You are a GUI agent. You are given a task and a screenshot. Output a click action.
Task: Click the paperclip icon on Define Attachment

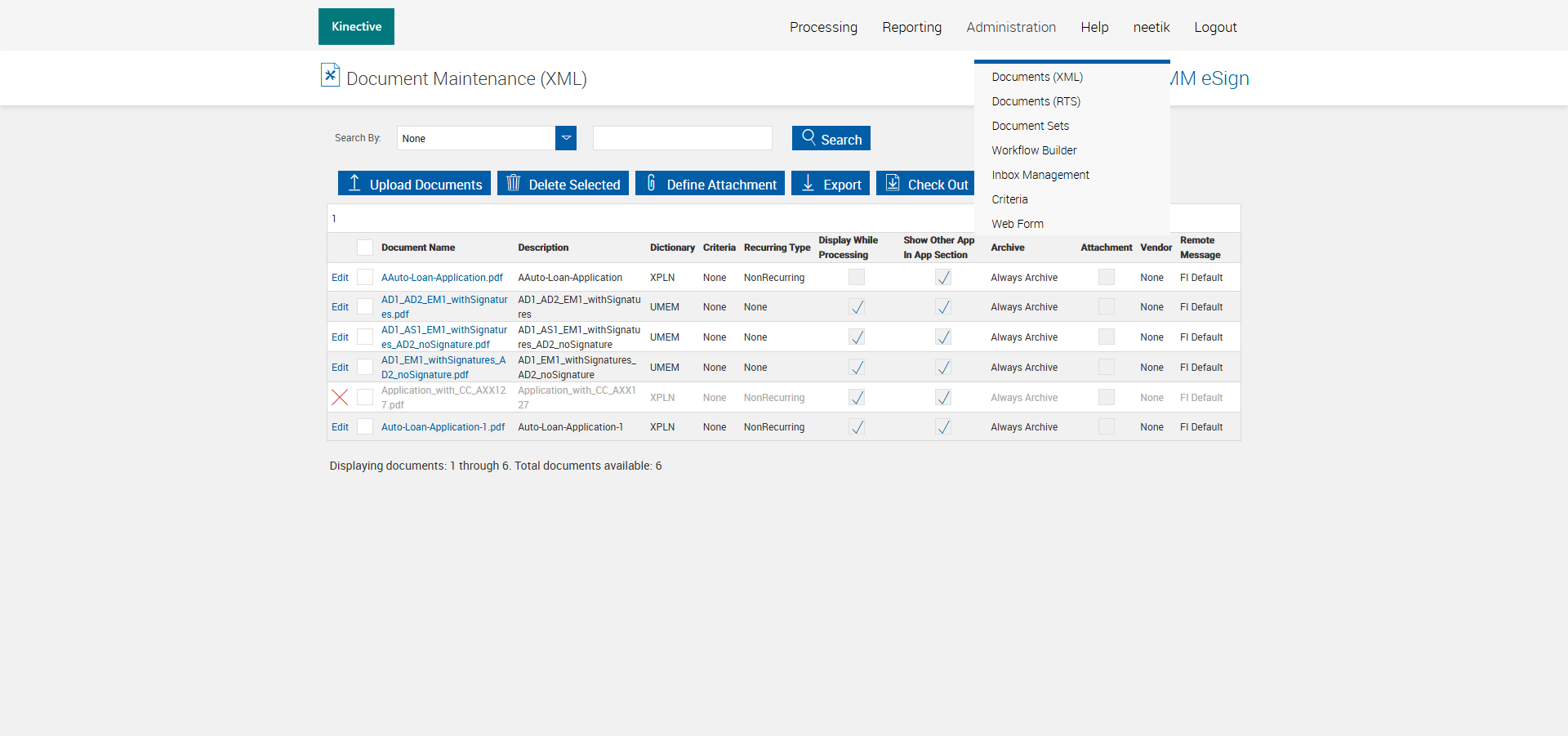(651, 183)
